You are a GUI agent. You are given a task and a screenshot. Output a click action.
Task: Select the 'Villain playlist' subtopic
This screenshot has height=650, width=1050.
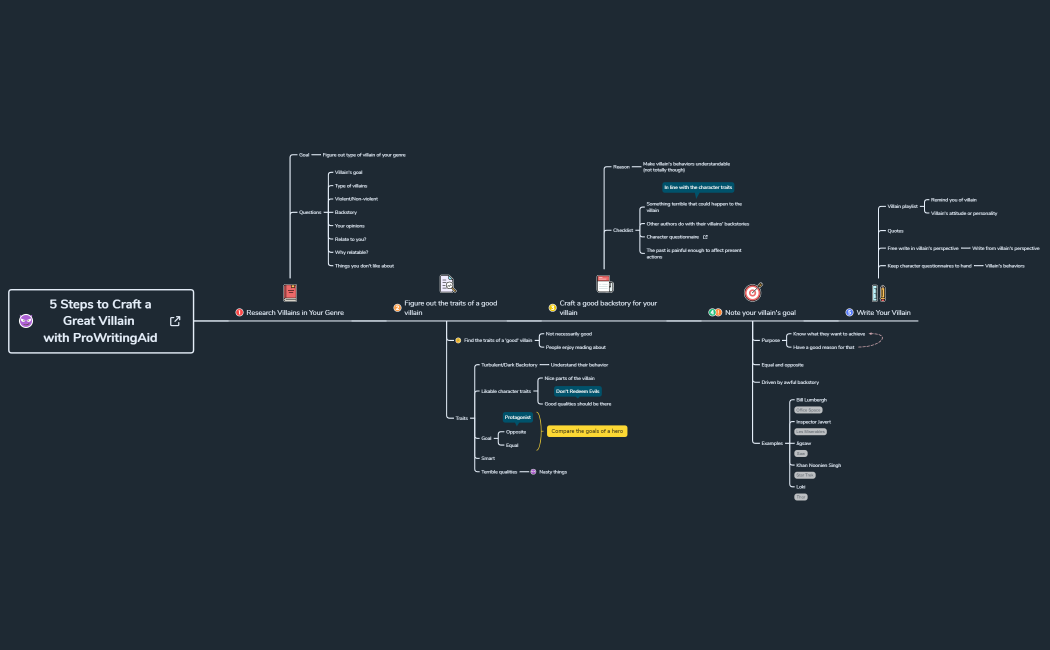point(902,206)
